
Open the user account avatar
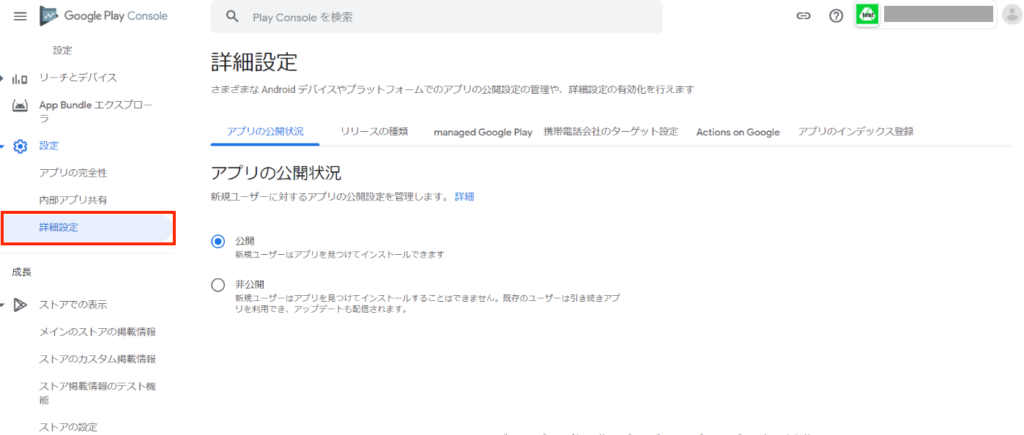coord(1010,15)
